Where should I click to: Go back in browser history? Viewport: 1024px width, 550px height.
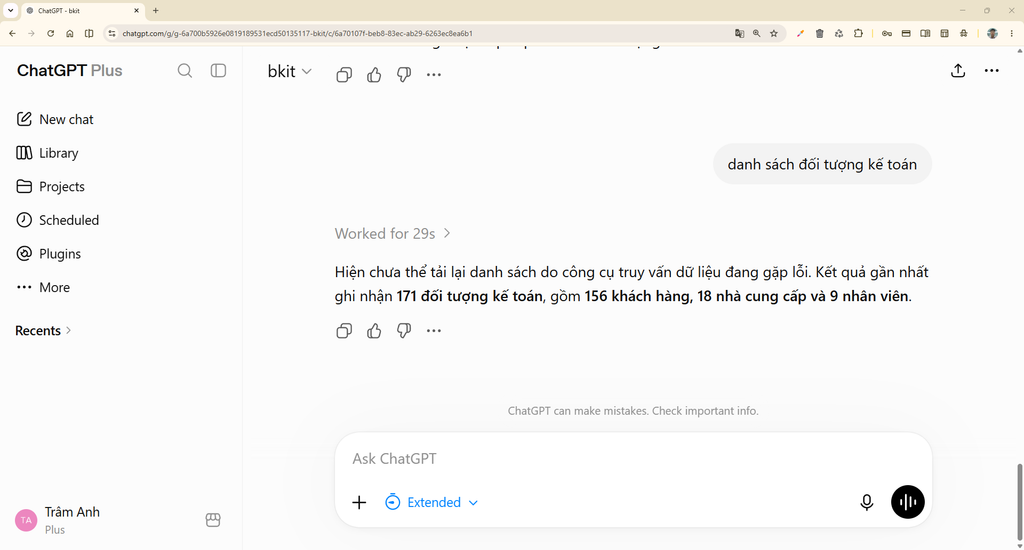(x=12, y=33)
